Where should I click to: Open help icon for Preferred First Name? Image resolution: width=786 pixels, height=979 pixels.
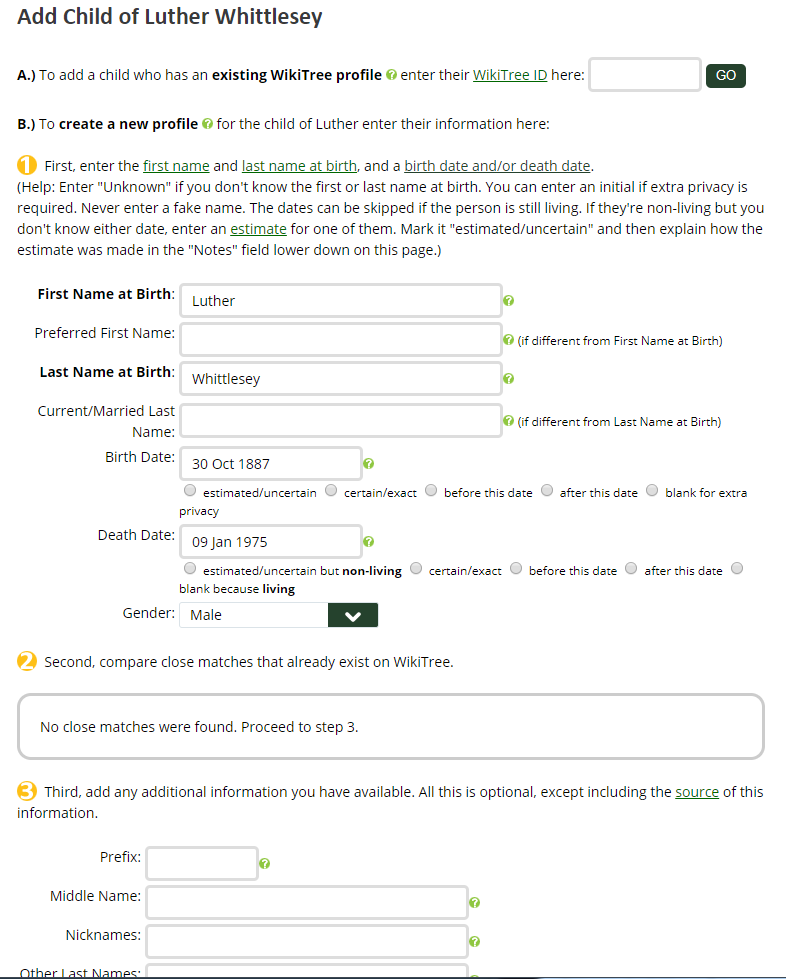(x=509, y=340)
